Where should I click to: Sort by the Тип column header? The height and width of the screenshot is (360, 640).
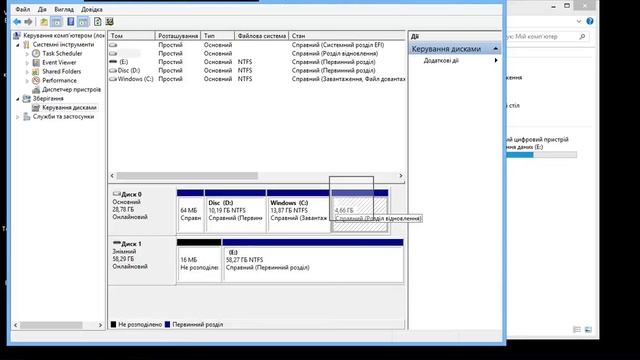coord(218,36)
